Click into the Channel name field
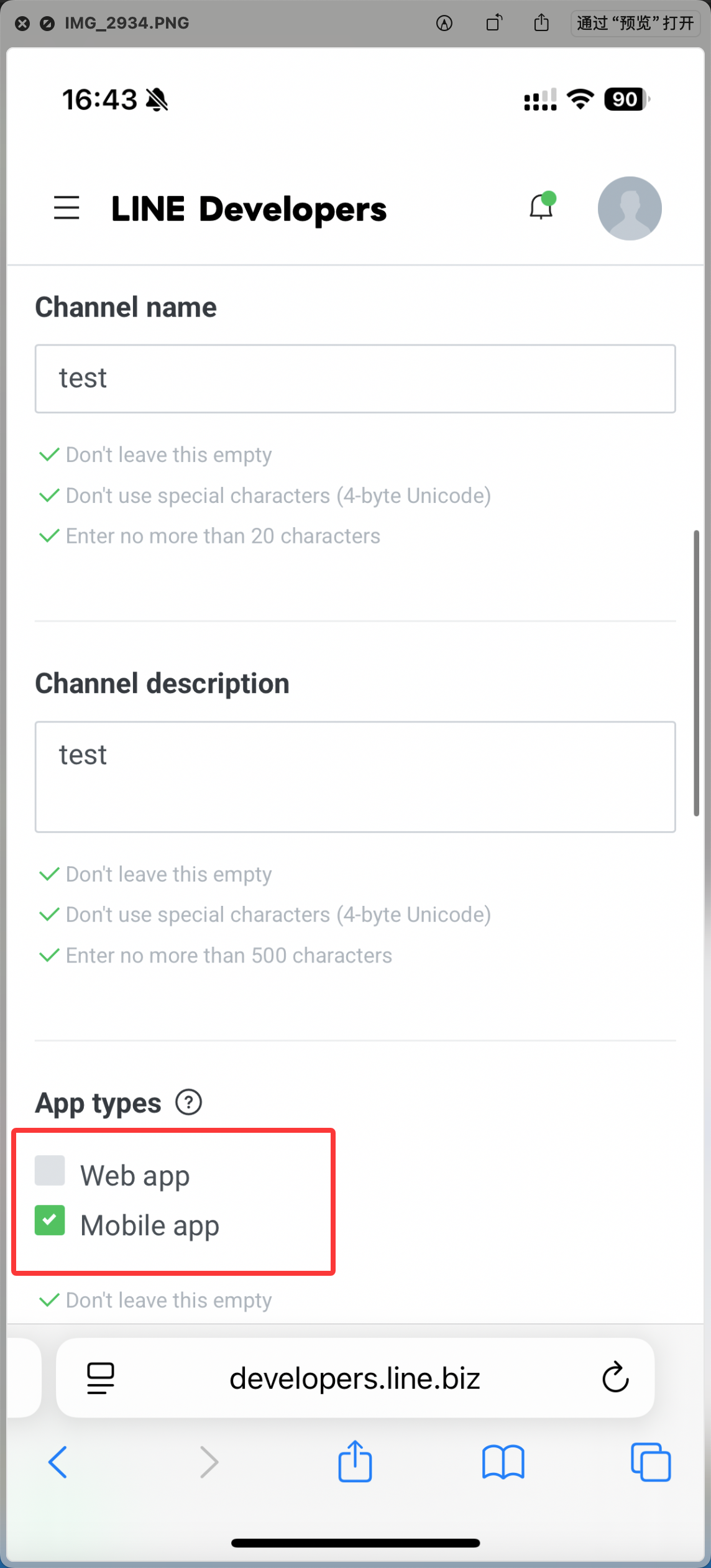 (355, 379)
